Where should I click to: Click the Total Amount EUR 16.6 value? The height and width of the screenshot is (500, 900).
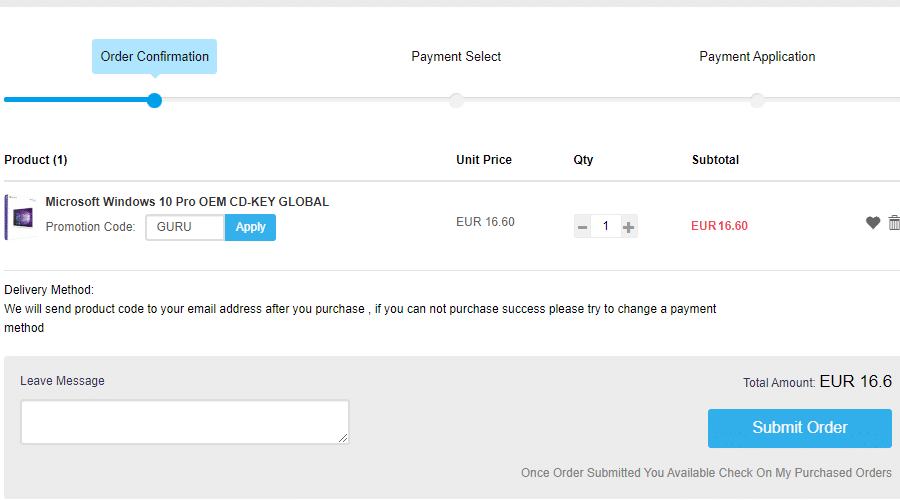tap(855, 381)
